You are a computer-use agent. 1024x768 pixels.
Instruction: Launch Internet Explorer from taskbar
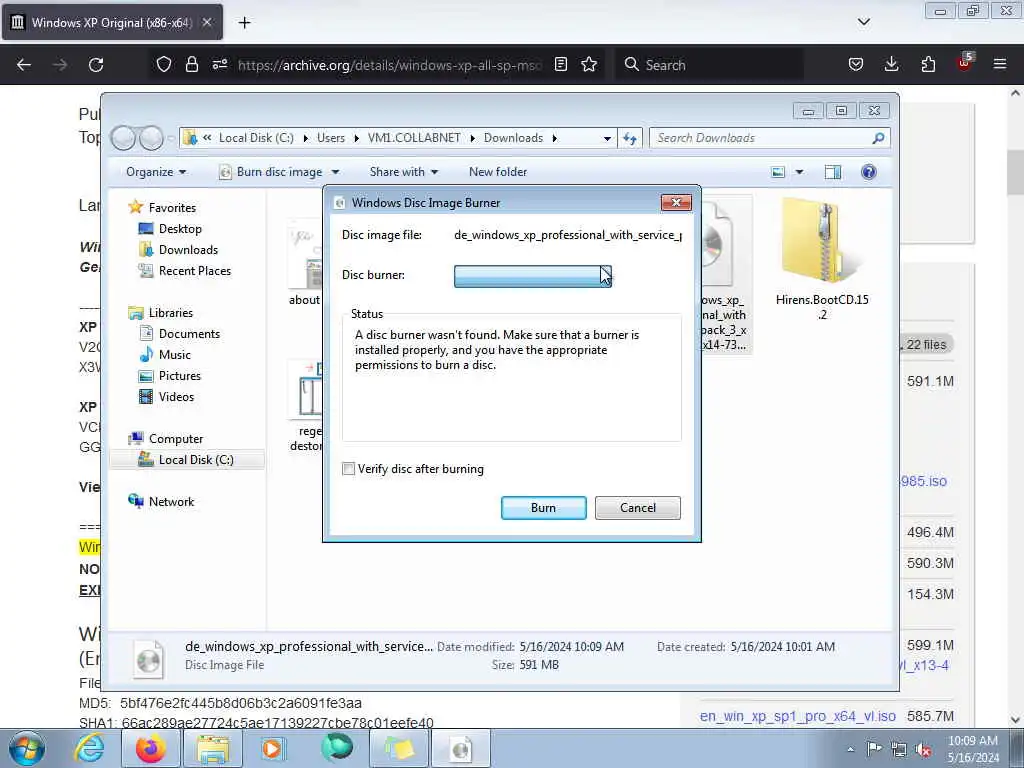point(89,748)
